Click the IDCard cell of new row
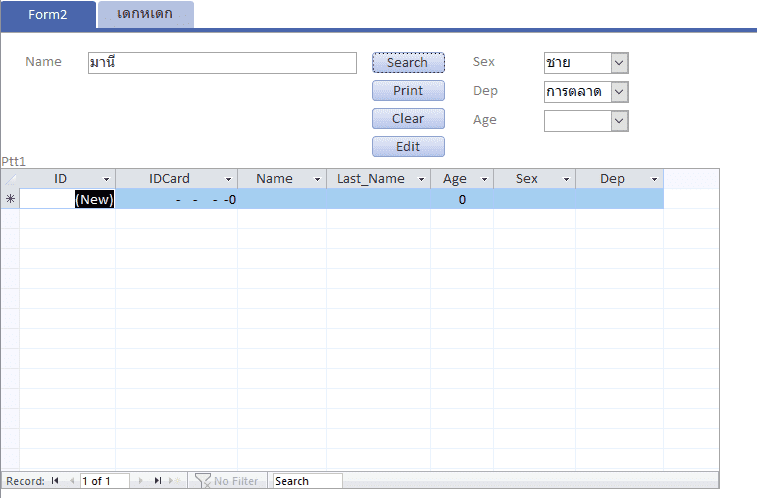757x498 pixels. tap(176, 199)
